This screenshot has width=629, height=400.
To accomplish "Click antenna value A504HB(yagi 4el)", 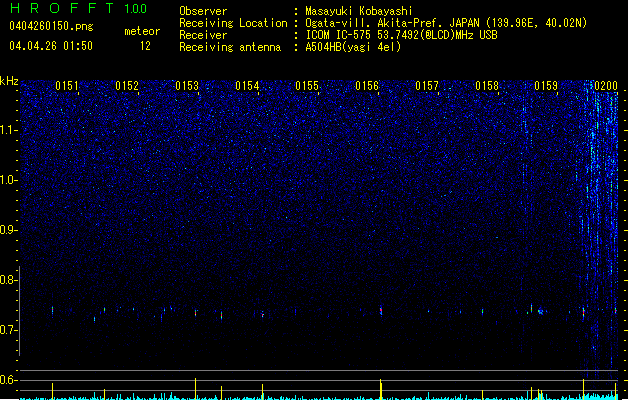I will (353, 47).
